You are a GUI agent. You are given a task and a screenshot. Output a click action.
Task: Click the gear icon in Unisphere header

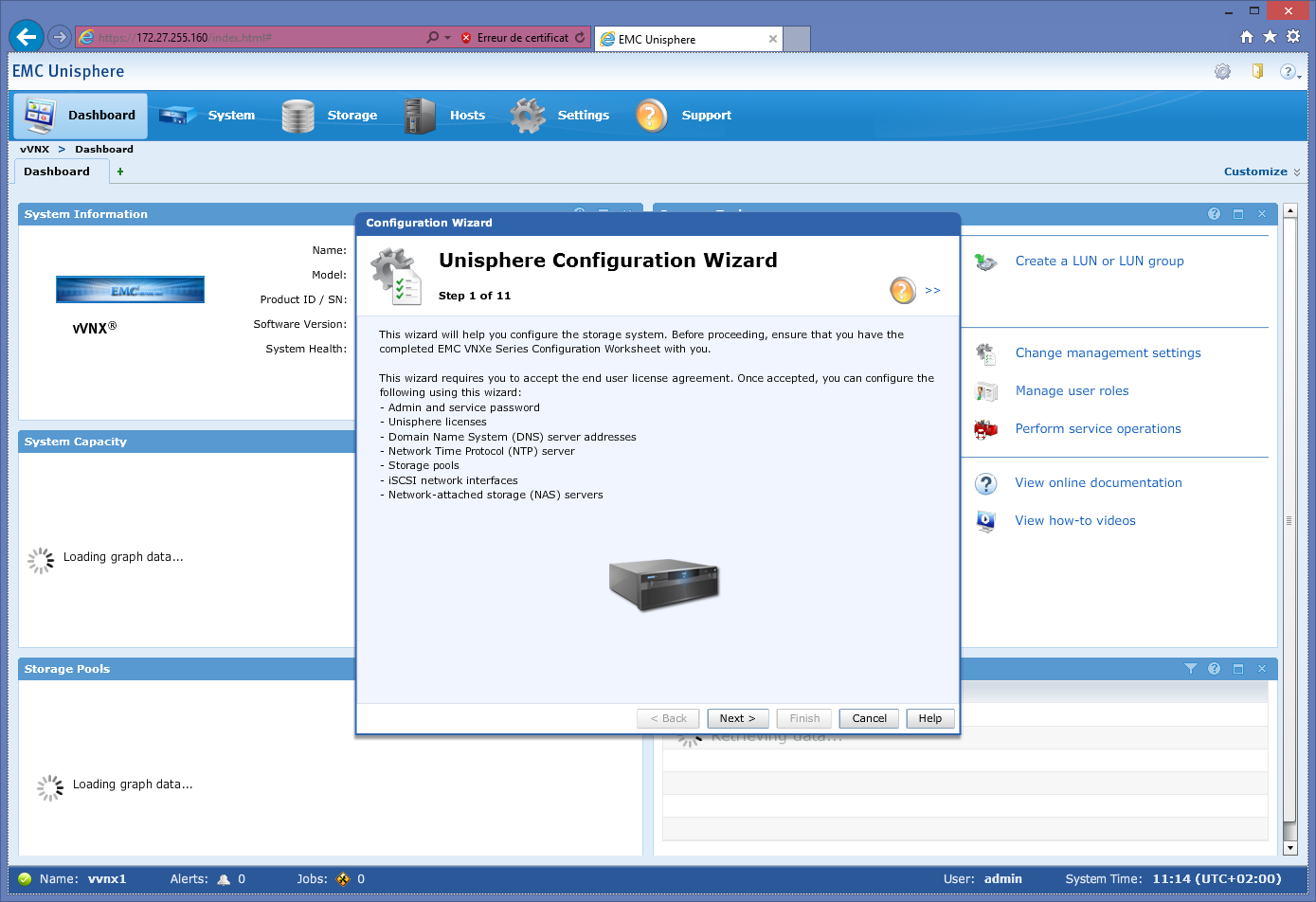click(x=1222, y=72)
